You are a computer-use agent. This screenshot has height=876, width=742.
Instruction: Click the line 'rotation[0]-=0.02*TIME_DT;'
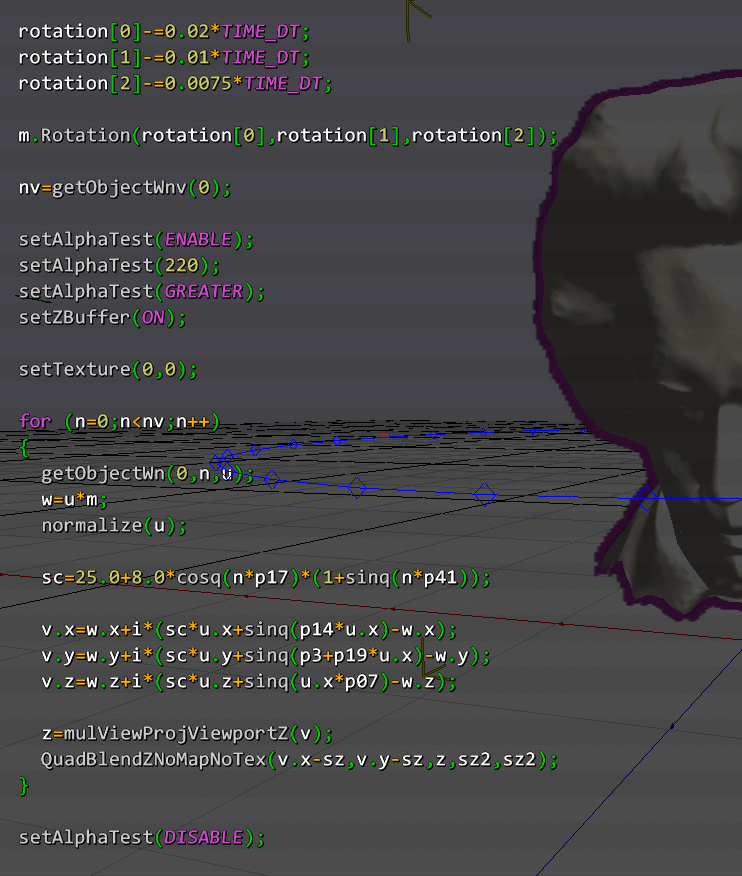click(x=164, y=32)
